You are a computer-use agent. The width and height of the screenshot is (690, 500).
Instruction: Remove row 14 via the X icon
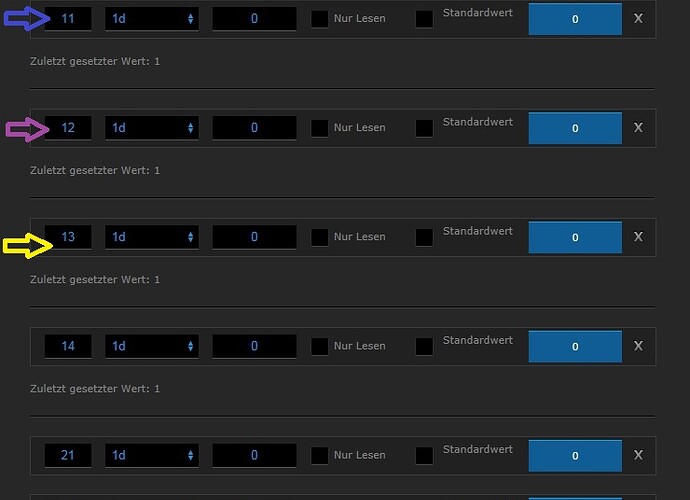click(639, 346)
